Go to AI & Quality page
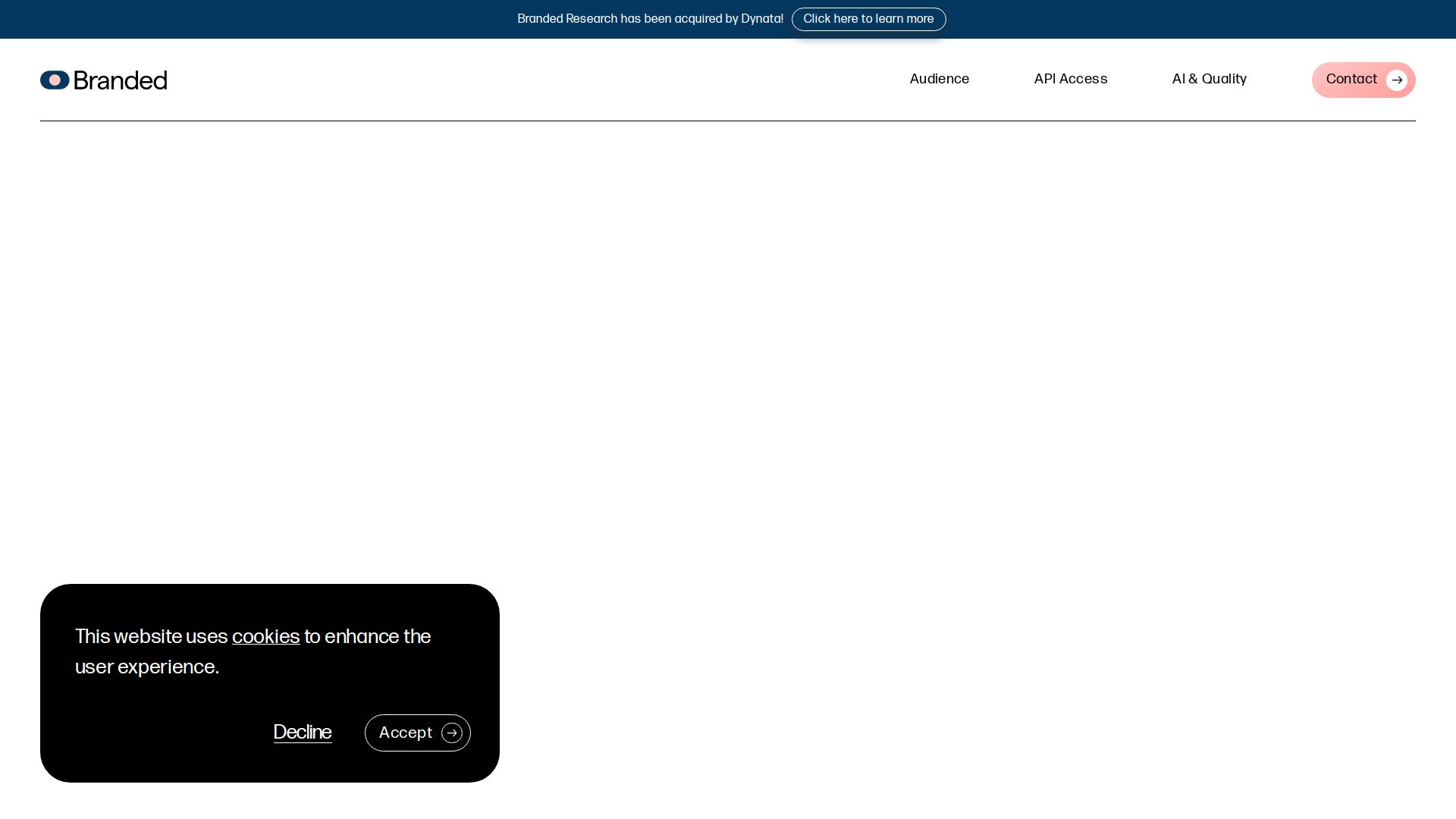1456x819 pixels. pyautogui.click(x=1209, y=79)
